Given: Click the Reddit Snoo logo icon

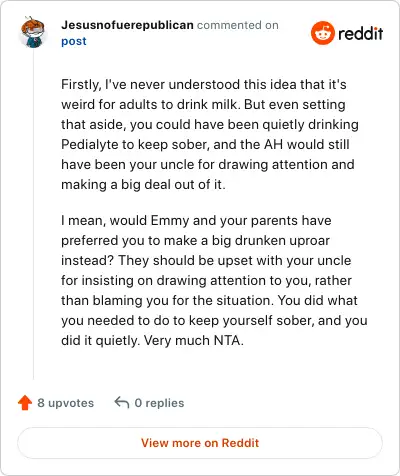Looking at the screenshot, I should point(322,33).
